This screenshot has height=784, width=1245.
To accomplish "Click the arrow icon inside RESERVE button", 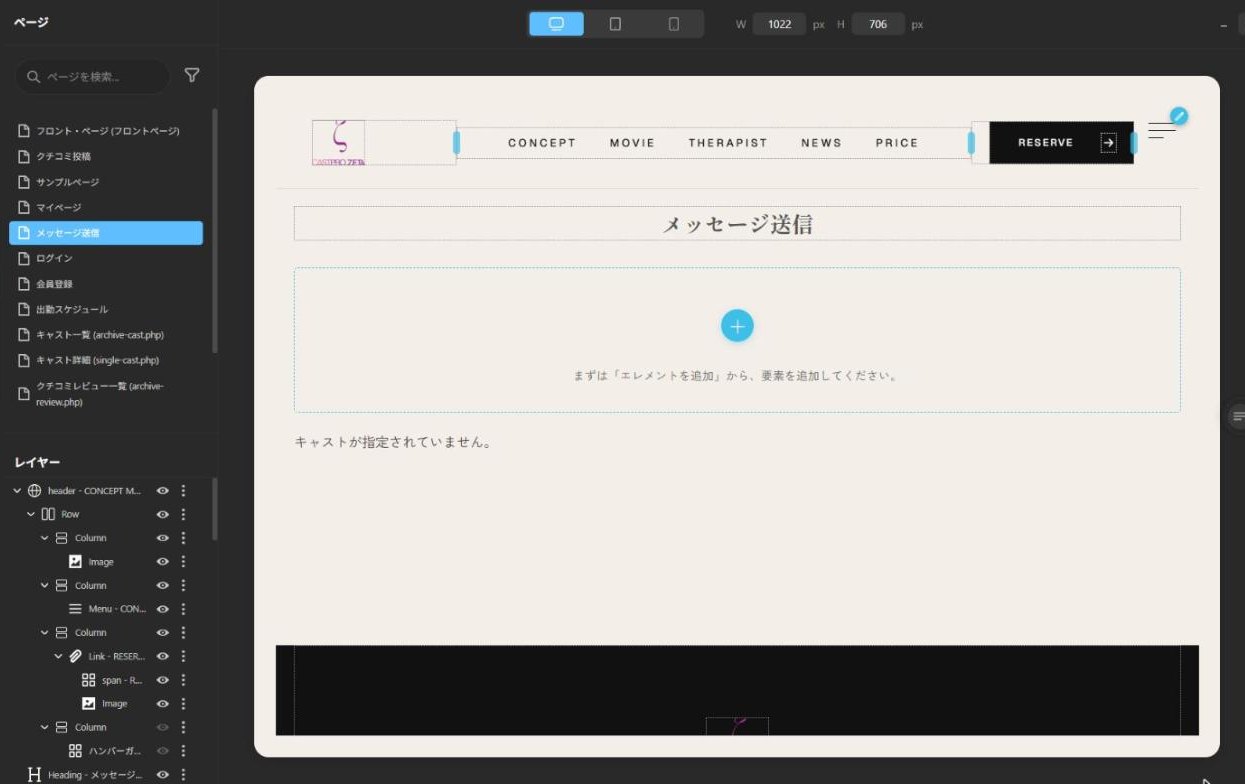I will tap(1108, 143).
